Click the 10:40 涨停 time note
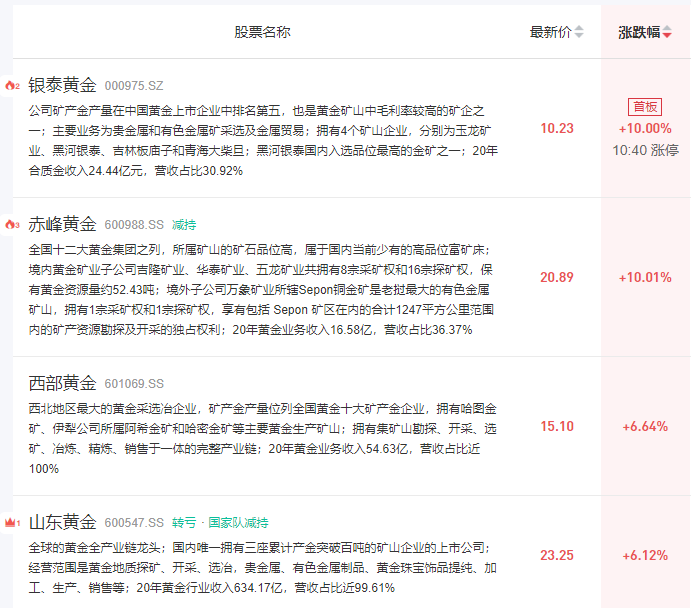 click(x=646, y=151)
